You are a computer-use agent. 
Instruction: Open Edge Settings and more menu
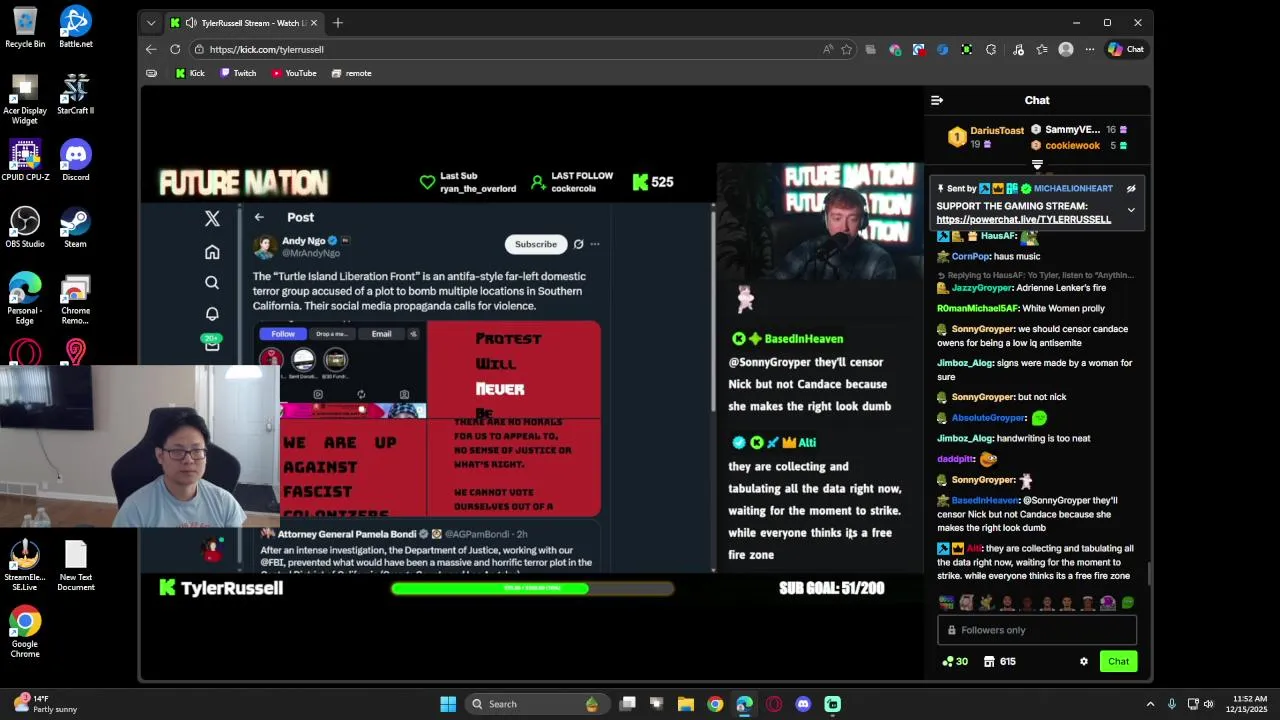1090,49
